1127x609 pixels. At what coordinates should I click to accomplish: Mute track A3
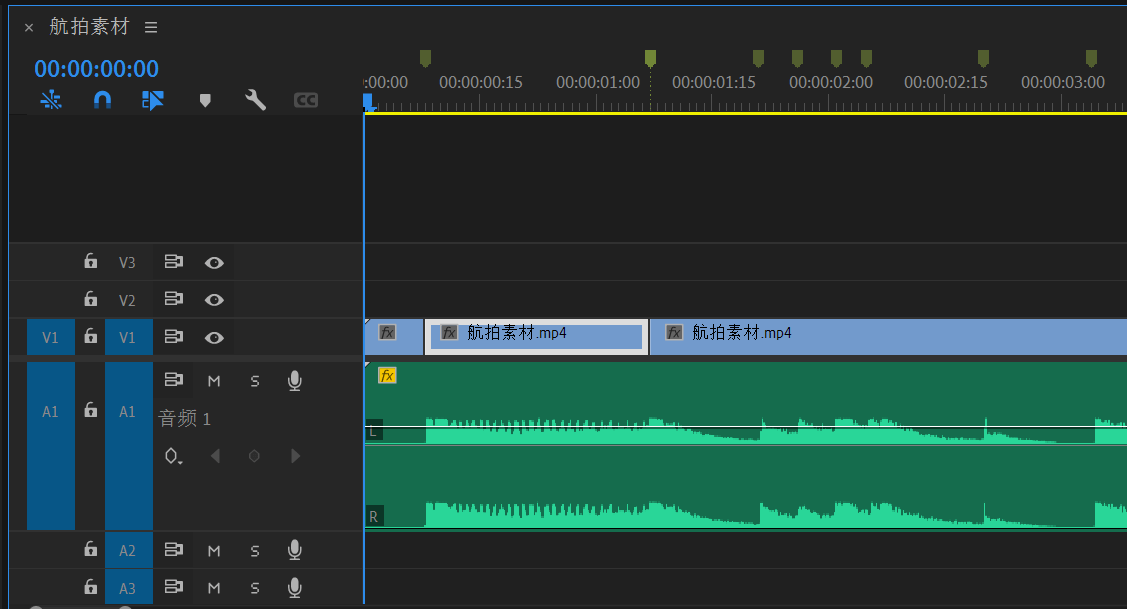(x=214, y=588)
